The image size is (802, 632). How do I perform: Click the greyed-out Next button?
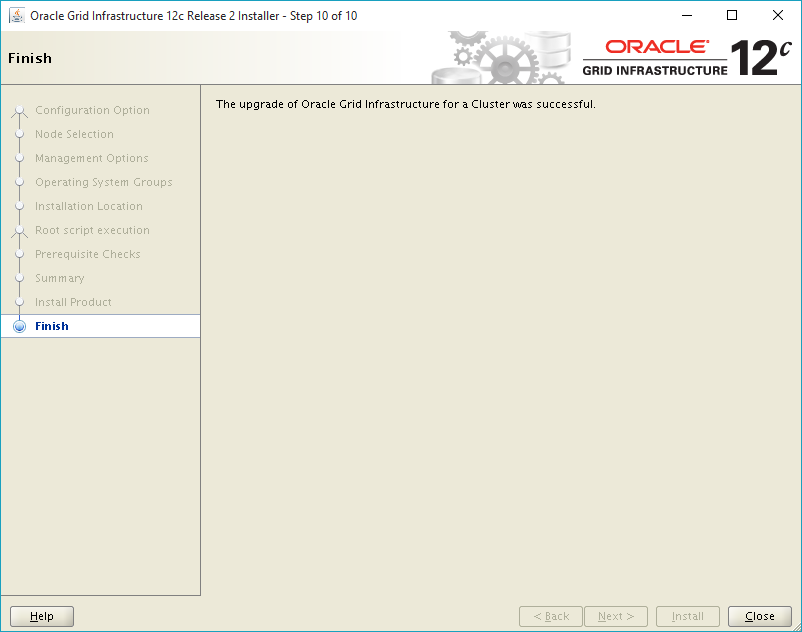[616, 616]
